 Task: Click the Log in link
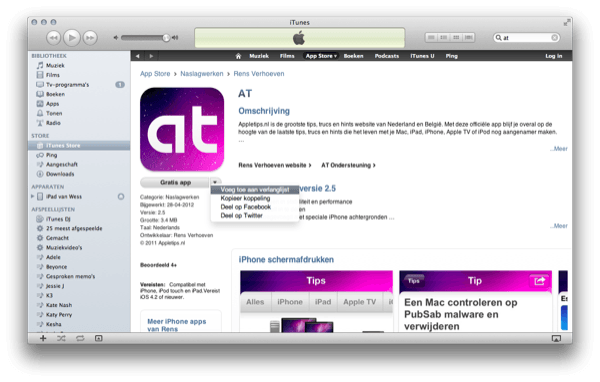(x=554, y=56)
